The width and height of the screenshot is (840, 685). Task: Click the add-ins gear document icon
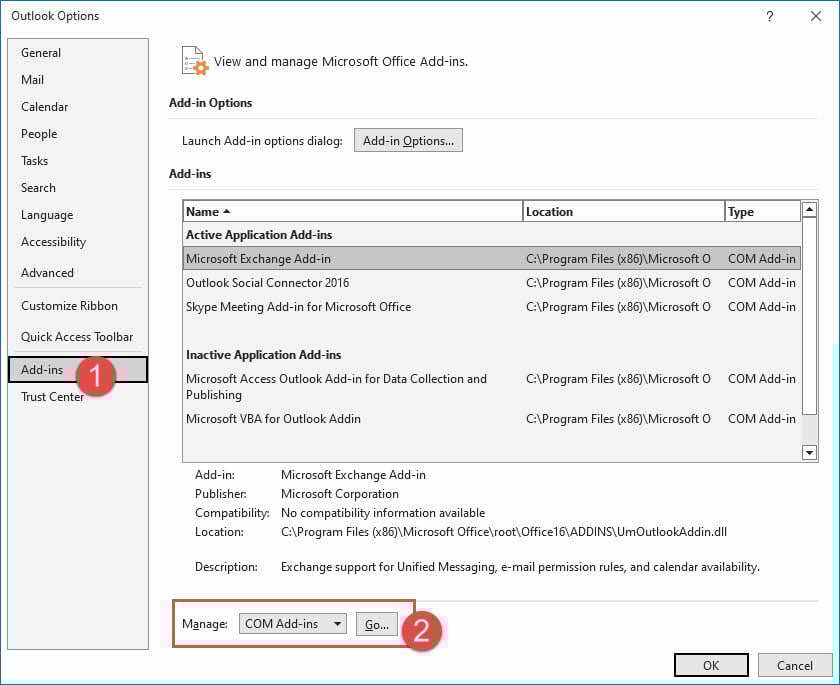pyautogui.click(x=195, y=61)
